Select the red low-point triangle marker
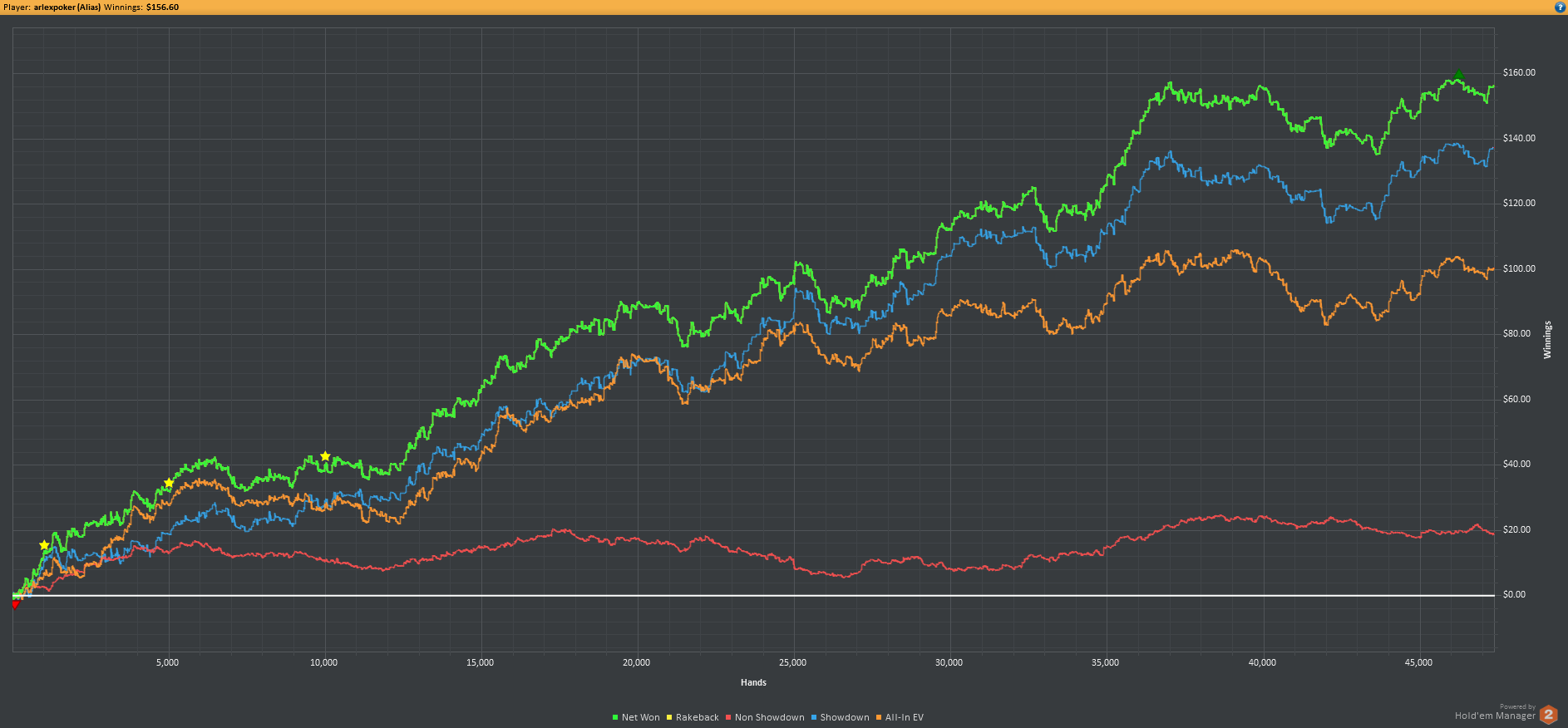 (x=15, y=604)
